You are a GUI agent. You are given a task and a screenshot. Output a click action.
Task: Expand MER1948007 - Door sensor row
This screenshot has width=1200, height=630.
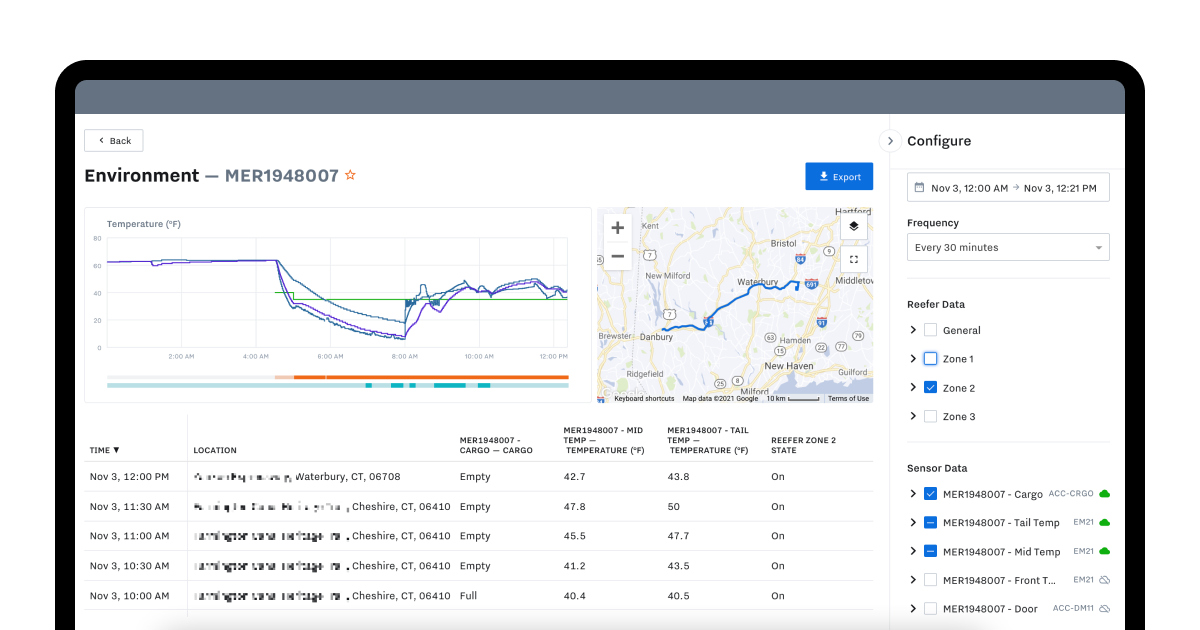913,608
